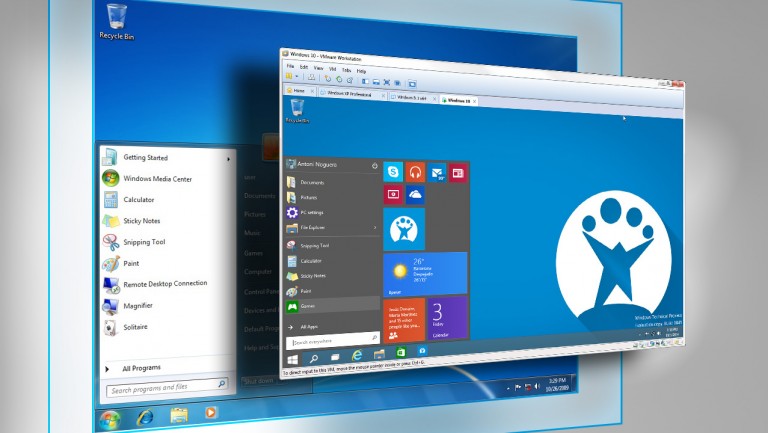Switch to the VMware Home tab
Viewport: 768px width, 433px height.
click(x=298, y=90)
